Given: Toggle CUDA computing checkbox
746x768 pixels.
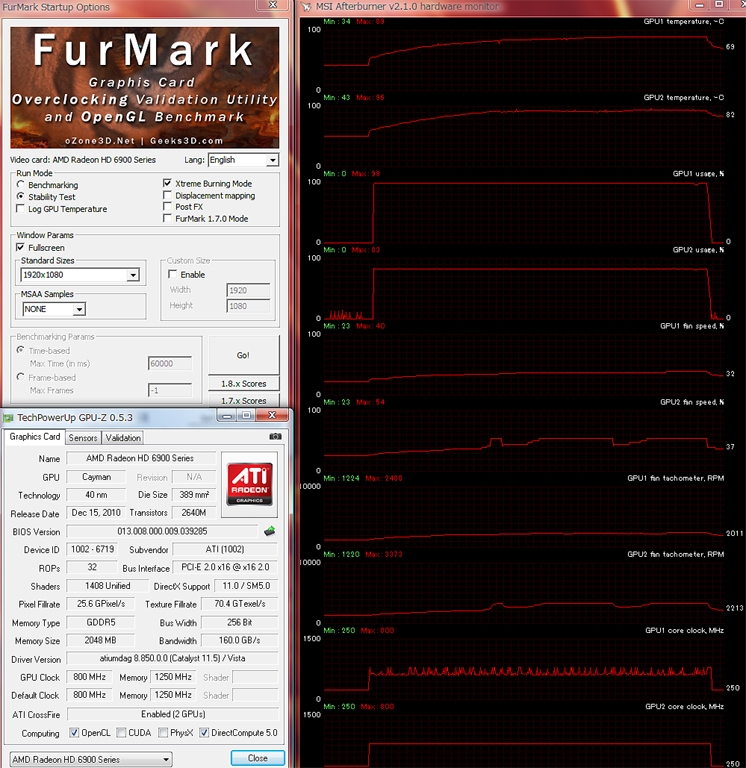Looking at the screenshot, I should [x=121, y=733].
